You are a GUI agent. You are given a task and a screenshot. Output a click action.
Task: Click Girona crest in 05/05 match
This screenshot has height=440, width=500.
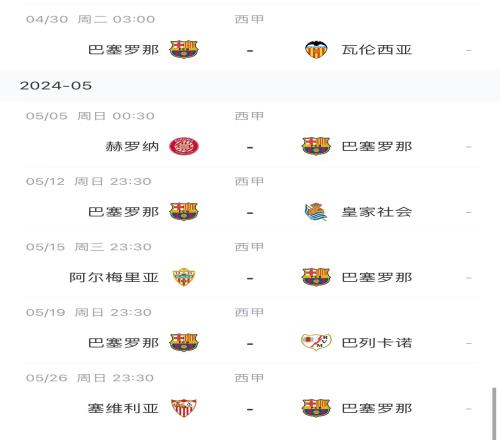point(184,146)
